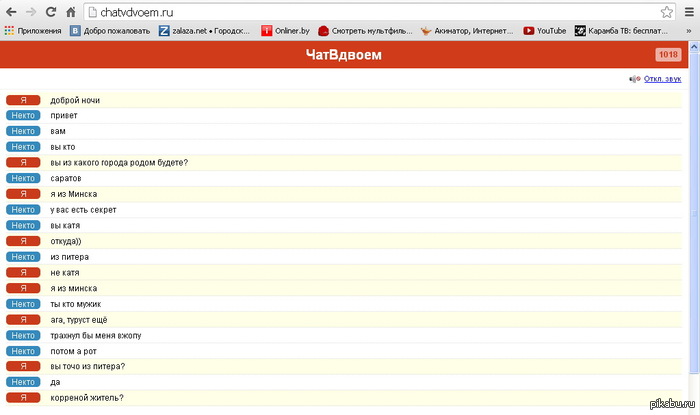Reload the chat page
This screenshot has height=415, width=700.
[x=51, y=12]
